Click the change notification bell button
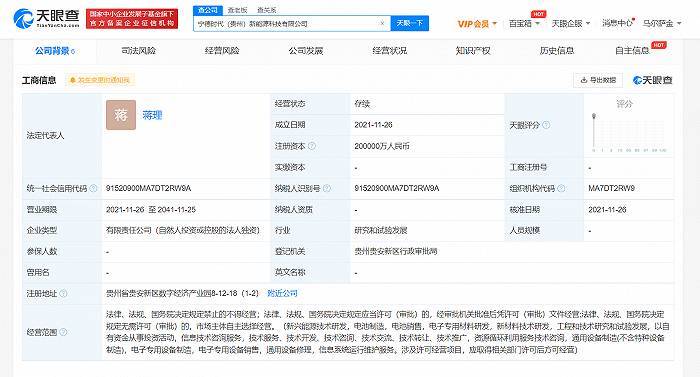The height and width of the screenshot is (377, 700). [100, 80]
